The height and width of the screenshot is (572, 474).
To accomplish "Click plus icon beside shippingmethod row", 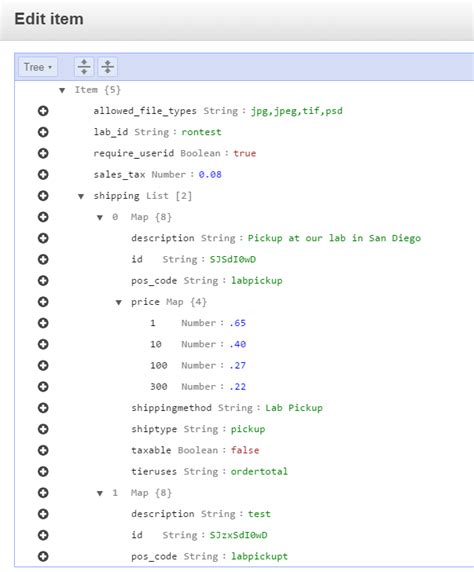I will (x=43, y=408).
